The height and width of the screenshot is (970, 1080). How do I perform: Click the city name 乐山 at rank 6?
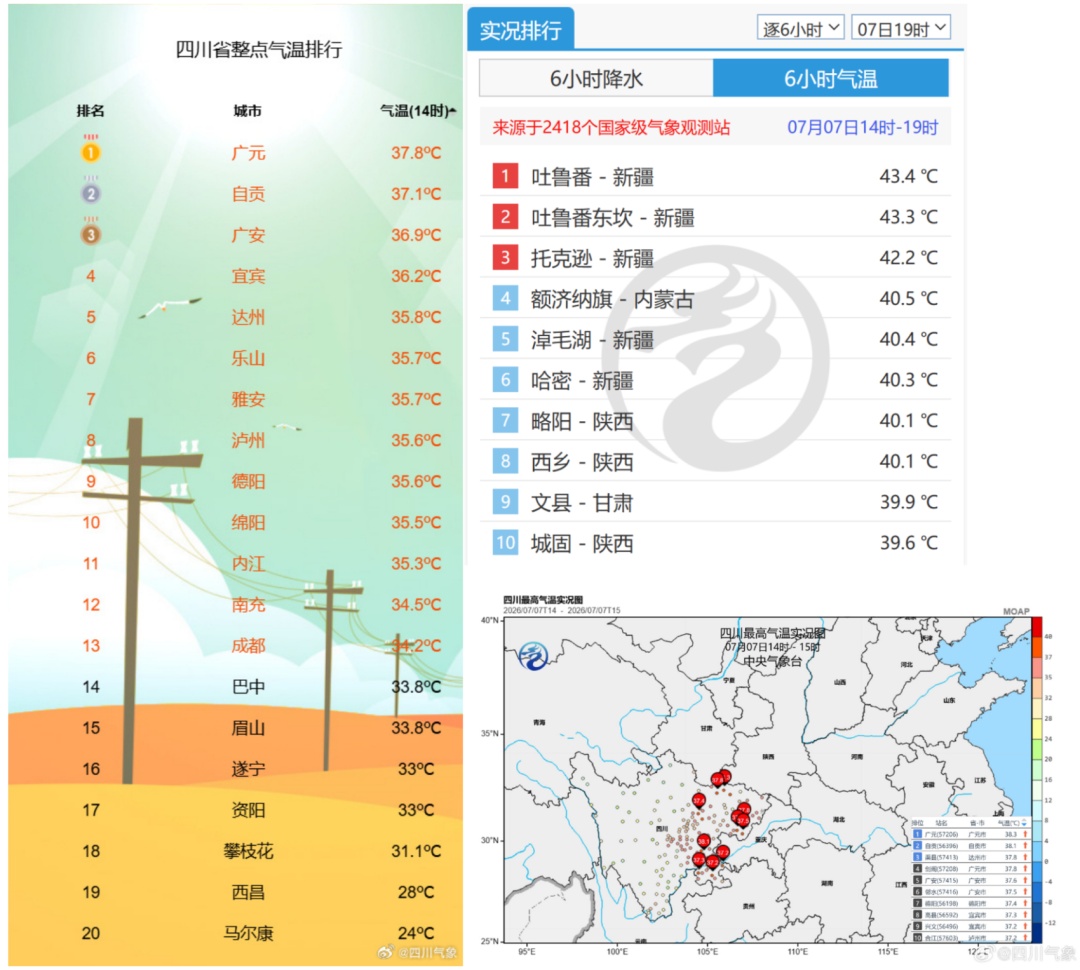(x=248, y=358)
